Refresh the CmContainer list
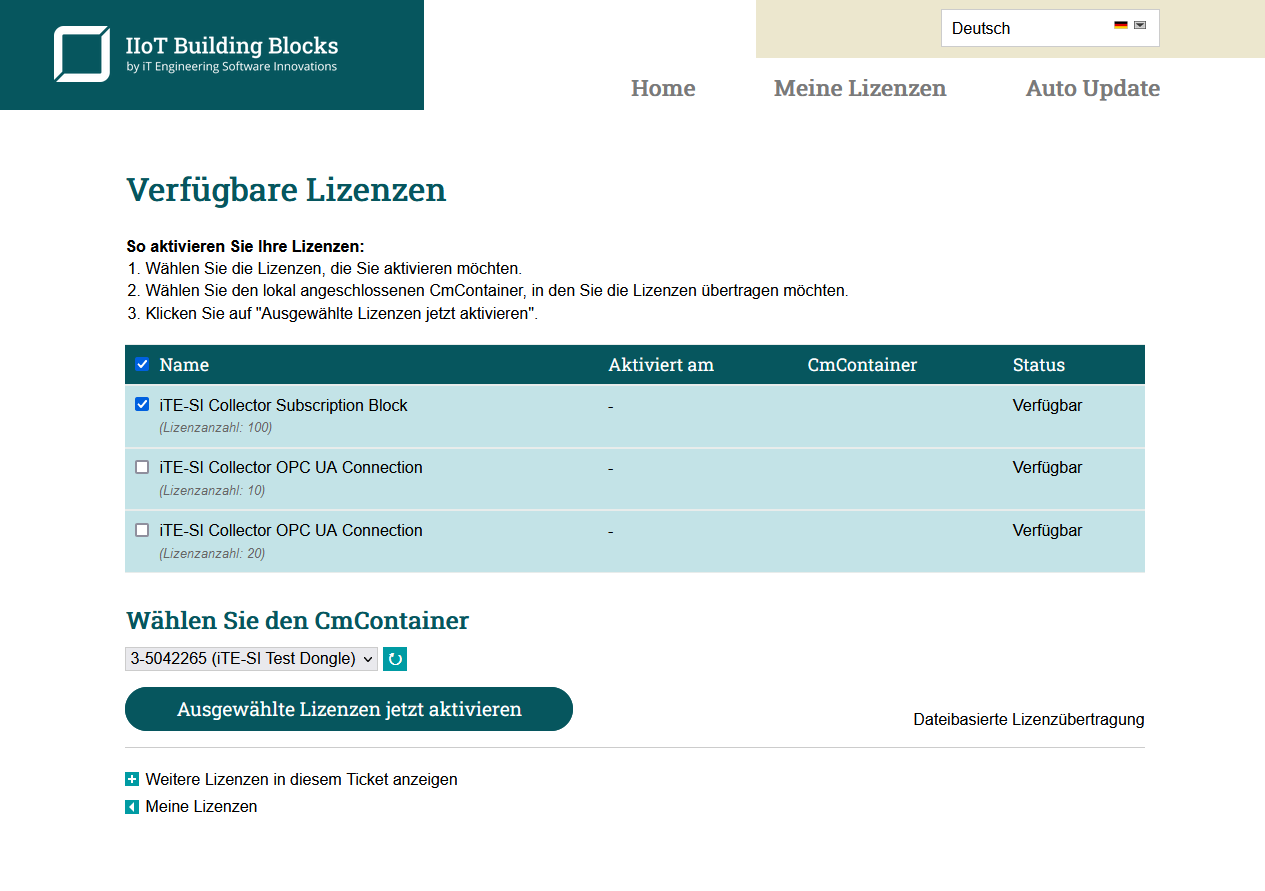1265x891 pixels. click(x=395, y=659)
